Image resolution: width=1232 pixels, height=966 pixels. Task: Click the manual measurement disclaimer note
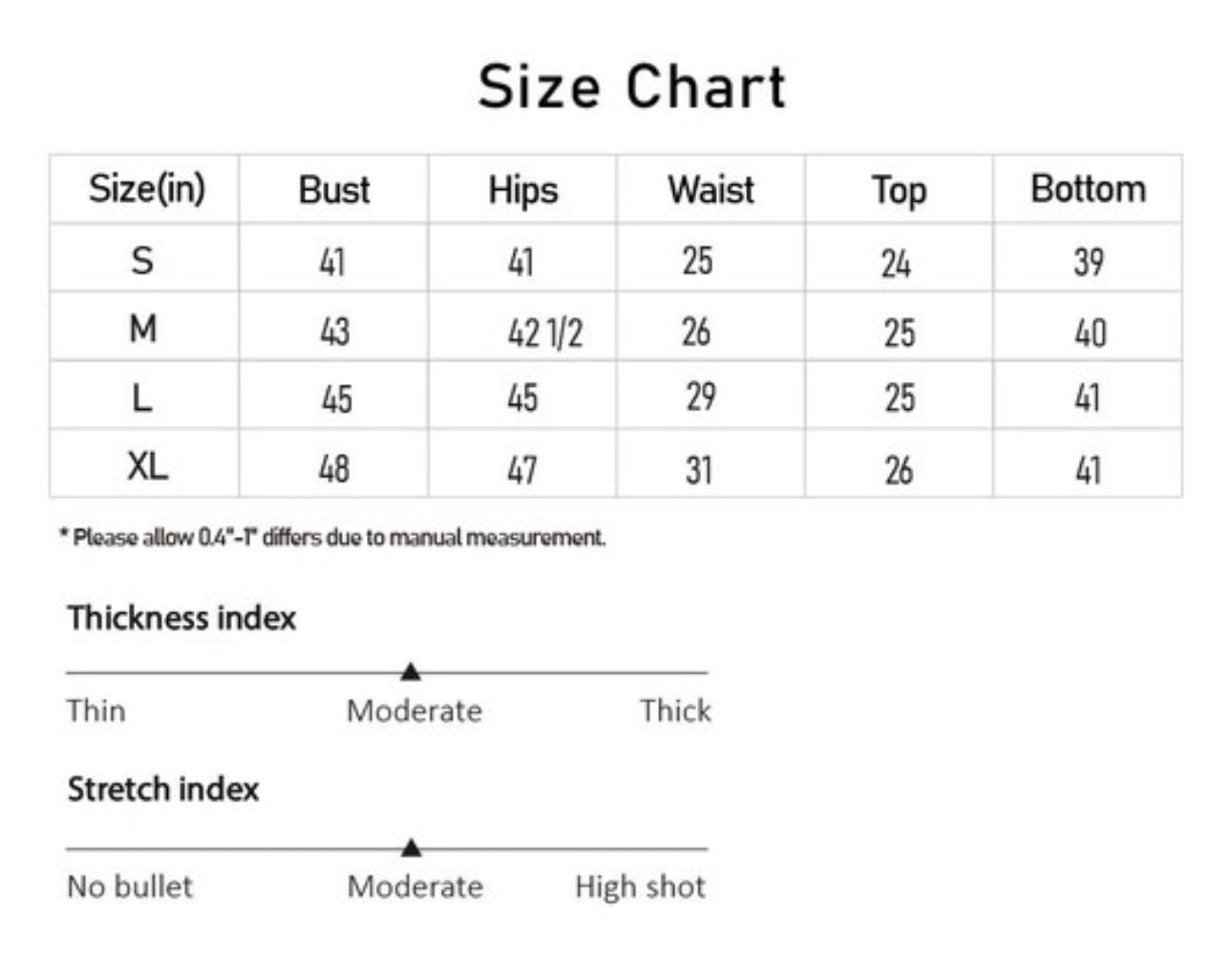click(x=332, y=537)
